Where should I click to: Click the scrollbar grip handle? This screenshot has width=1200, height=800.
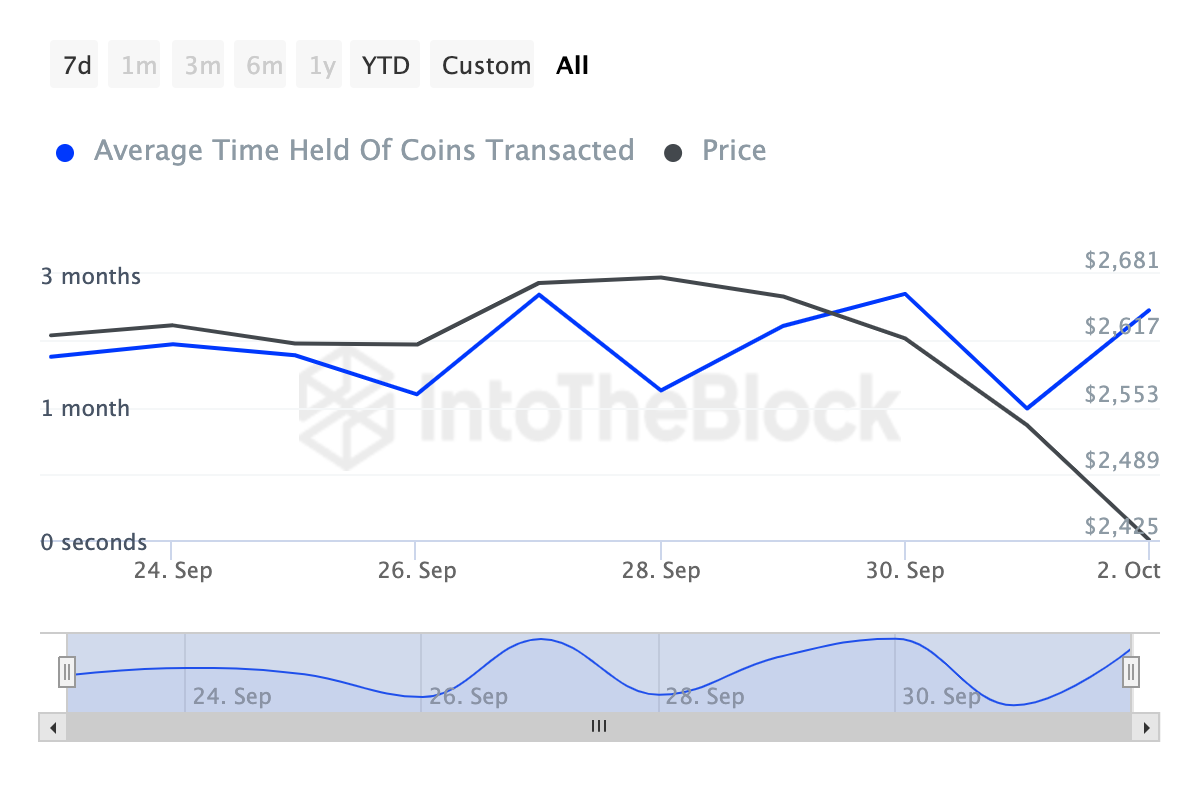point(599,727)
